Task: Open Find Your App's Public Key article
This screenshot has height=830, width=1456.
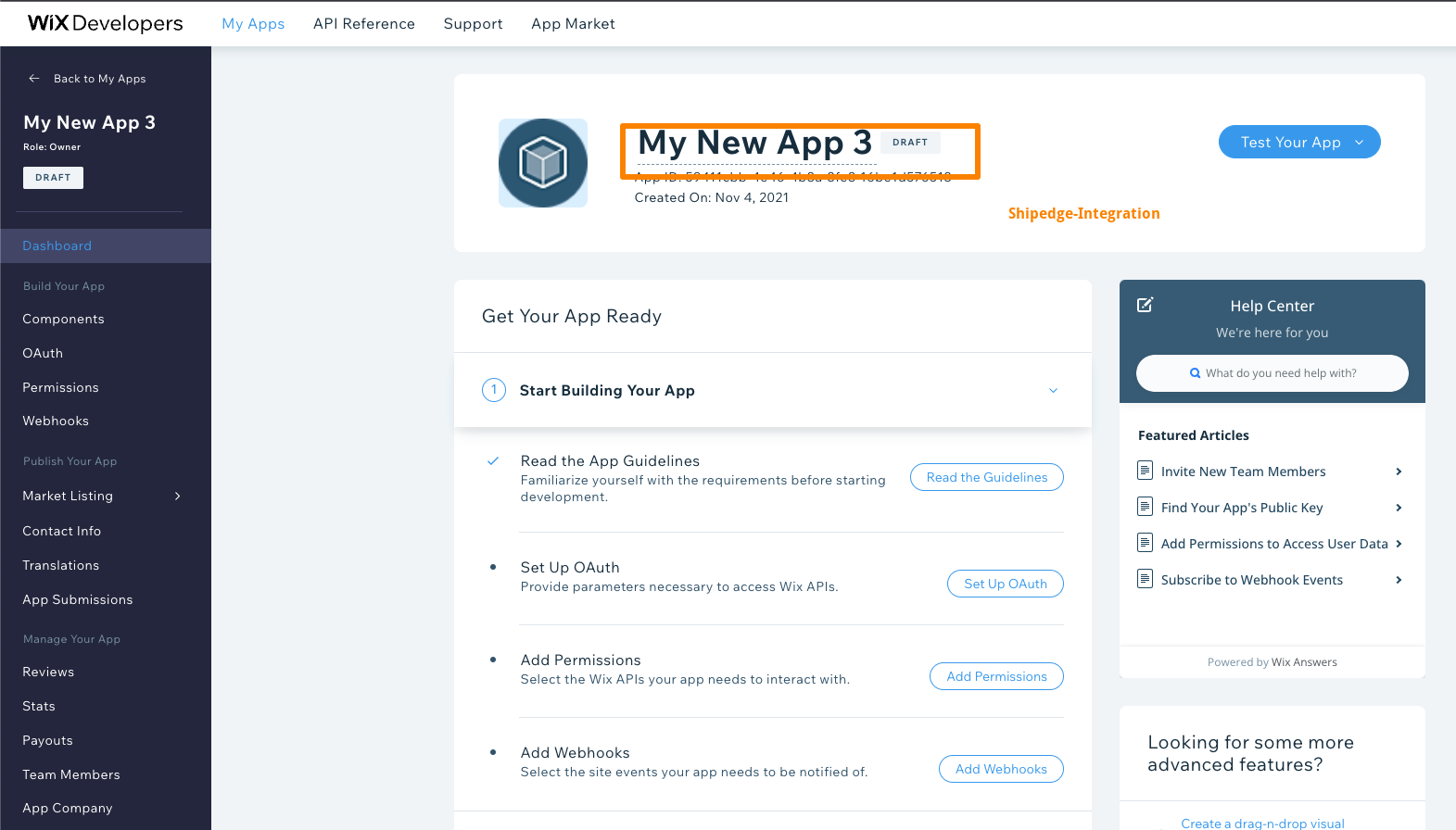Action: 1242,508
